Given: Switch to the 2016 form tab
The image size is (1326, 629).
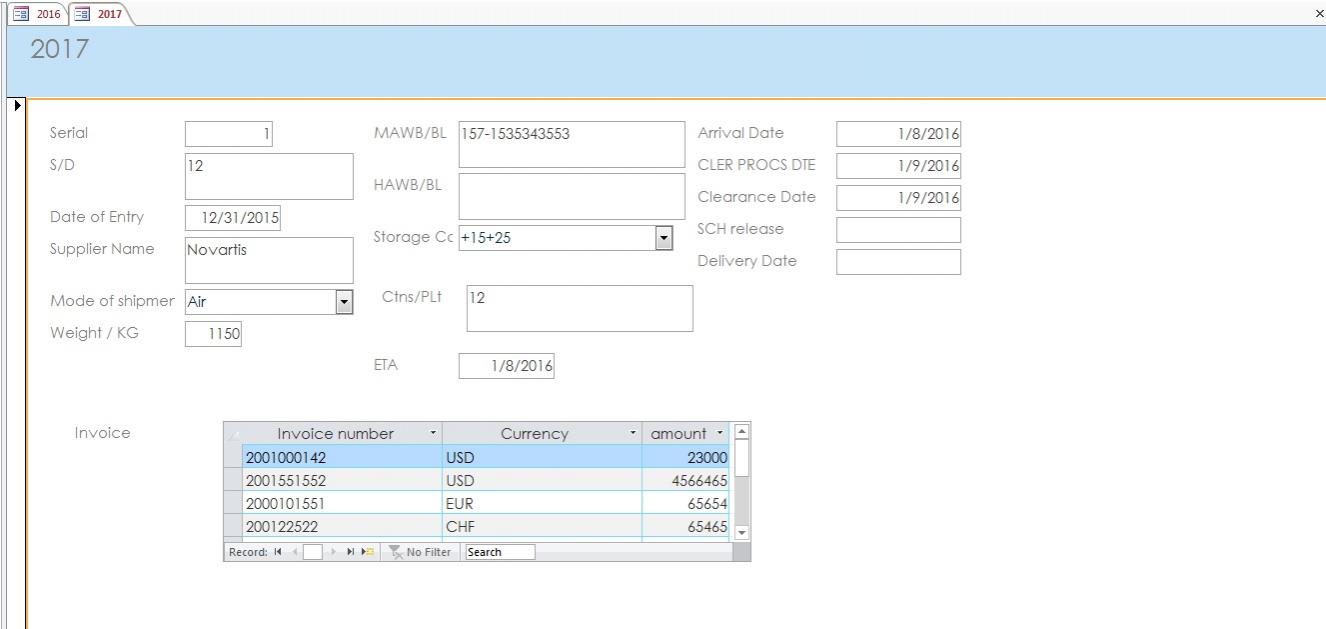Looking at the screenshot, I should point(36,14).
